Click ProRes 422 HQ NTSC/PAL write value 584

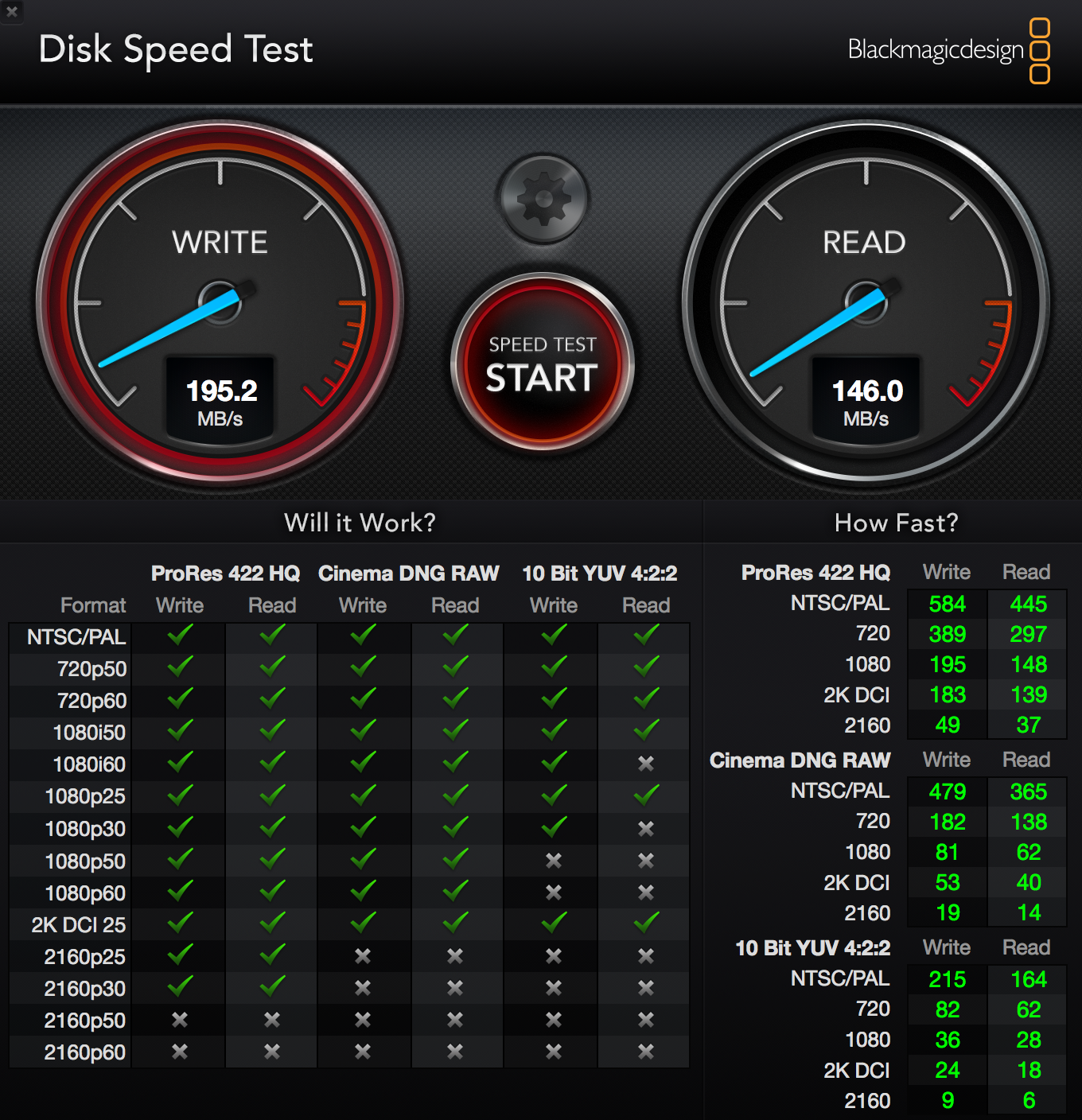pos(947,604)
